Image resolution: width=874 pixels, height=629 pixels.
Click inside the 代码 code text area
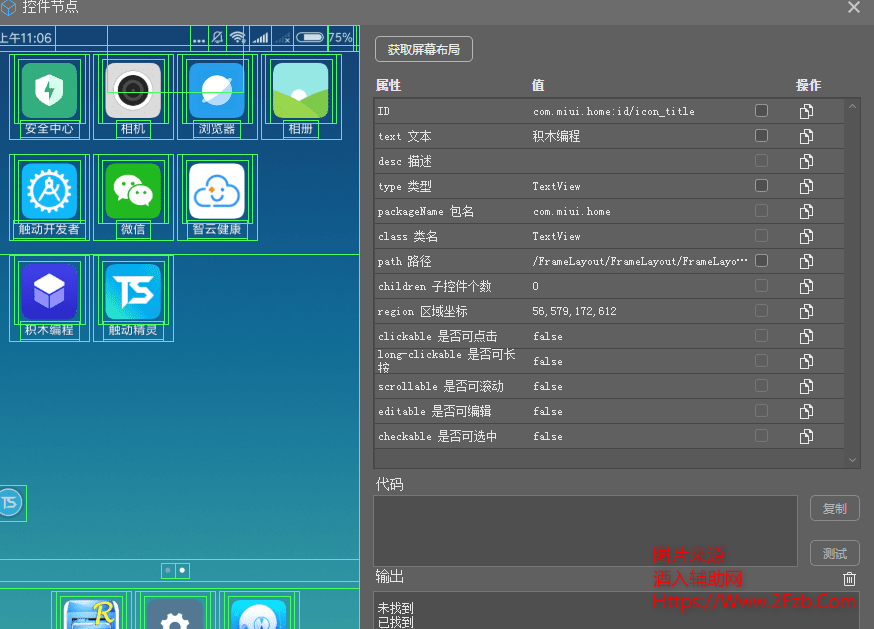pyautogui.click(x=585, y=530)
